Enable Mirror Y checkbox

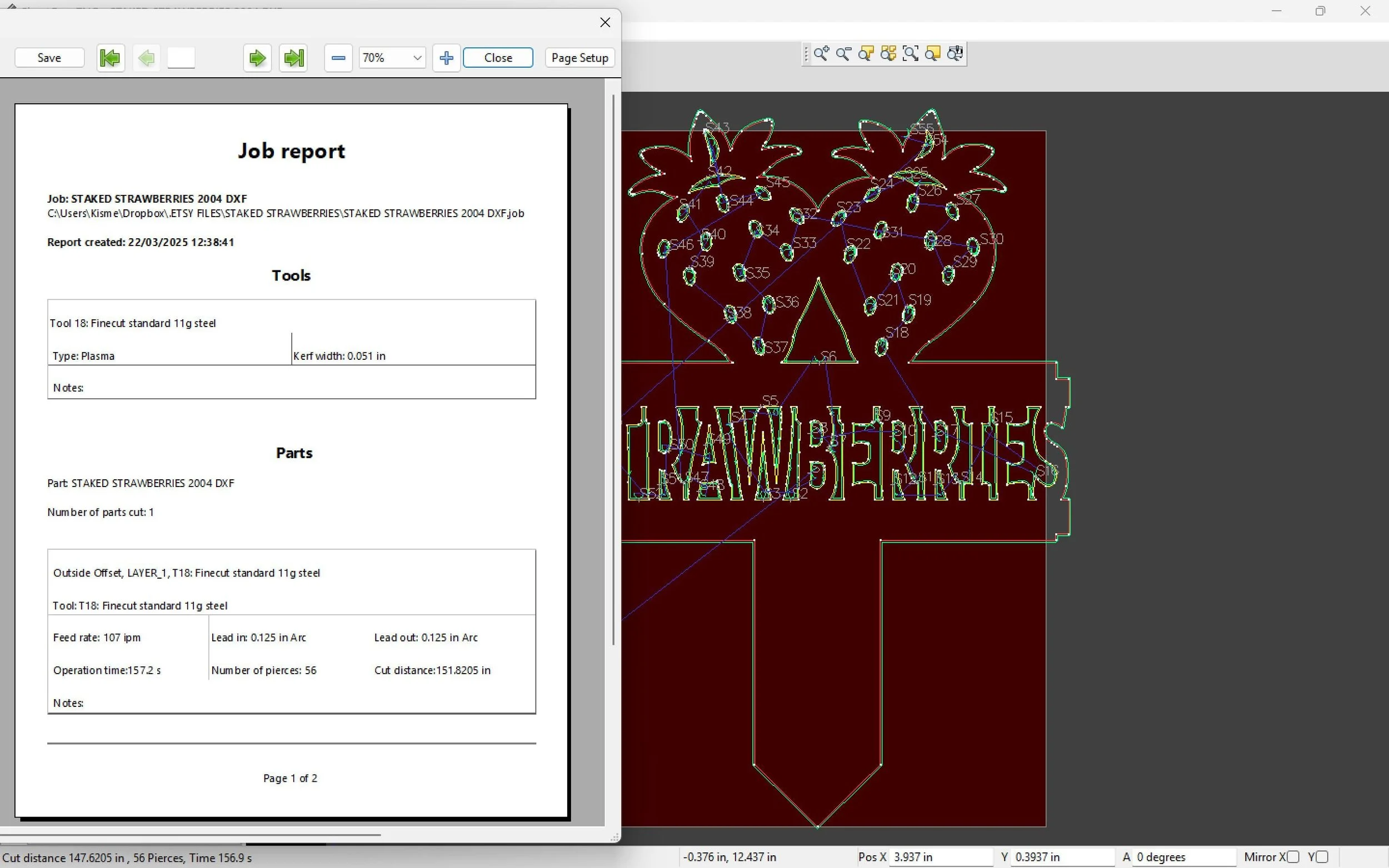tap(1322, 856)
